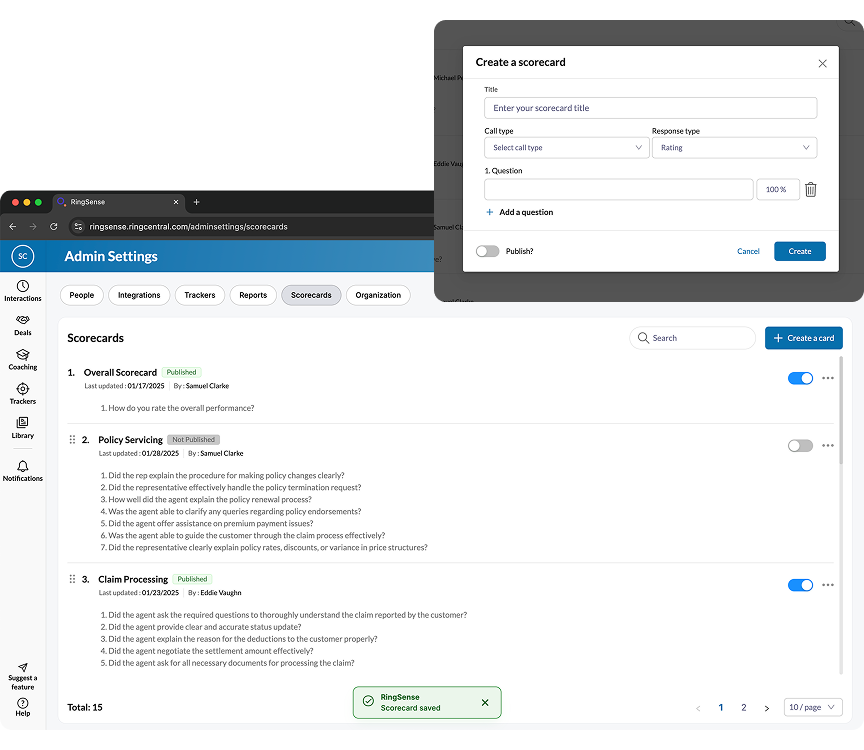864x750 pixels.
Task: Open the Call type dropdown
Action: coord(566,147)
